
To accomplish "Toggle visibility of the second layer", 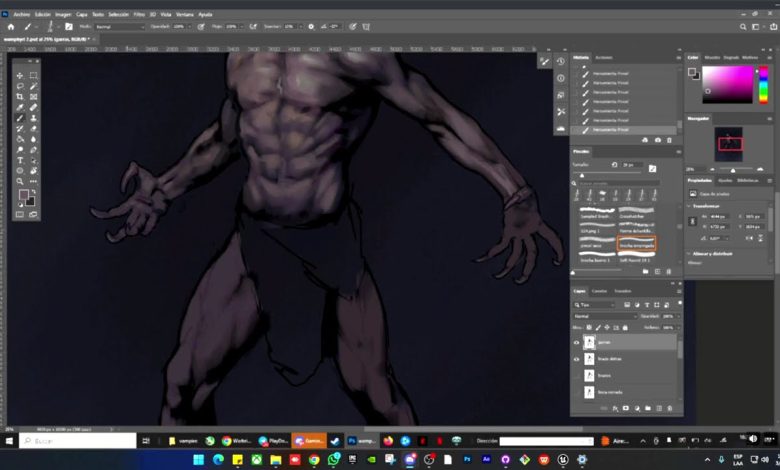I will [x=576, y=358].
